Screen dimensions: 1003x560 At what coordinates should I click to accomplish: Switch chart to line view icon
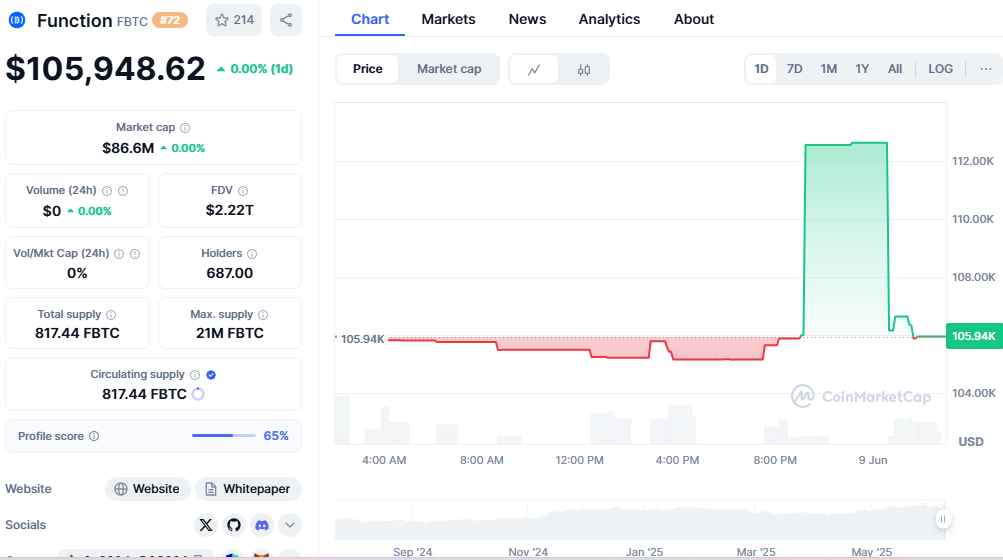tap(534, 69)
